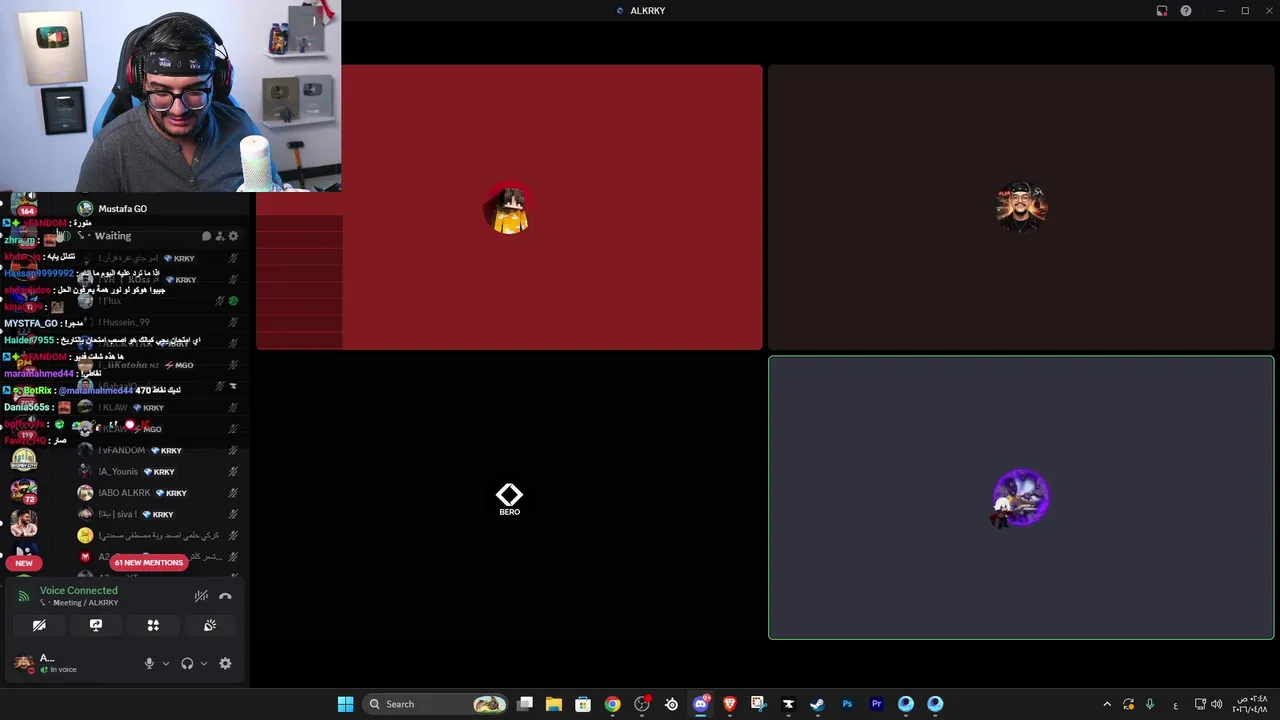Open Discord help icon in title bar
The width and height of the screenshot is (1280, 720).
1186,11
